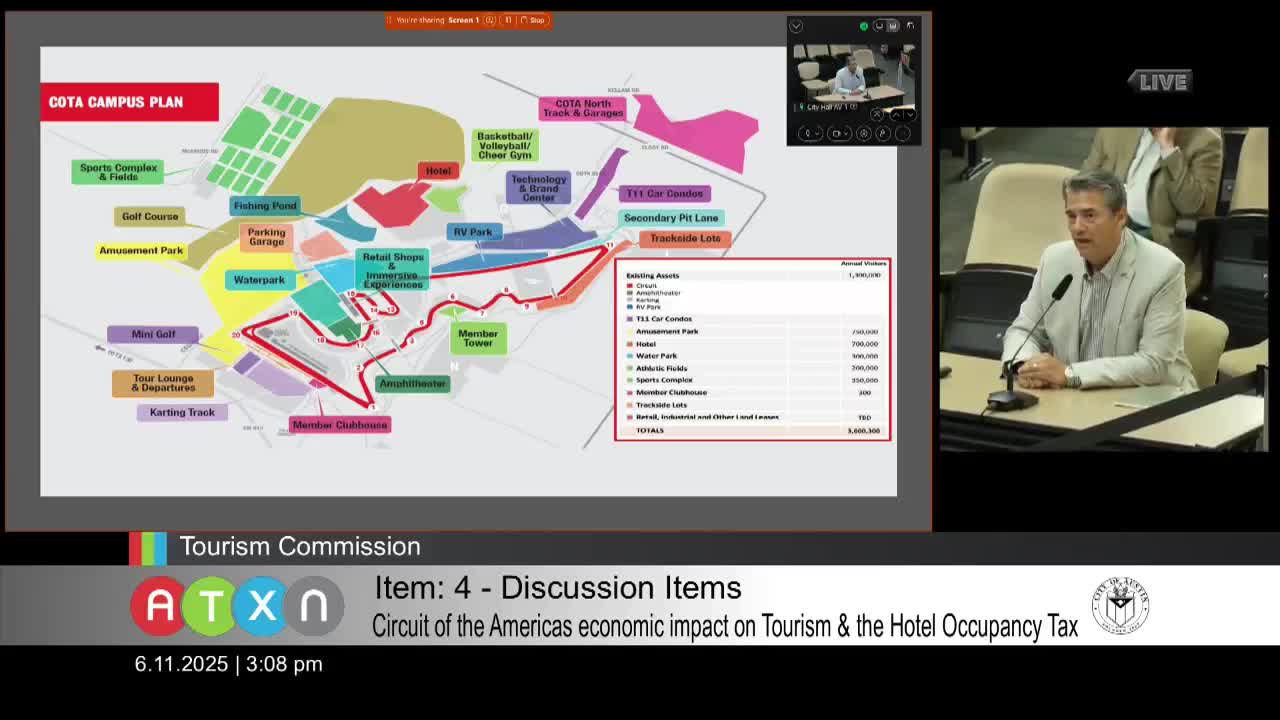Select the COTA North Track & Garages label
This screenshot has height=720, width=1280.
pyautogui.click(x=582, y=108)
